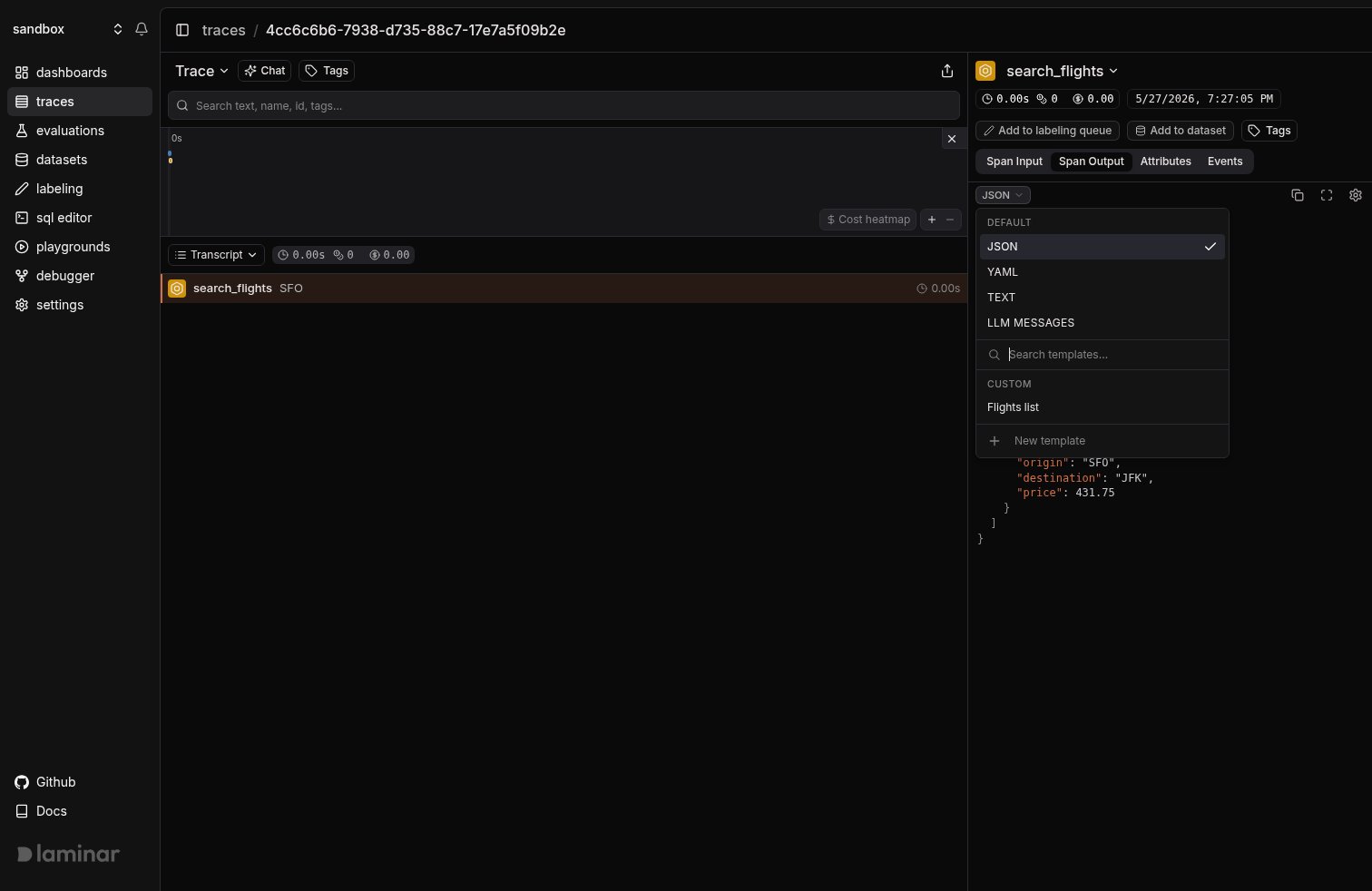Click the span header duration and cost badge
Image resolution: width=1372 pixels, height=891 pixels.
pyautogui.click(x=1047, y=99)
